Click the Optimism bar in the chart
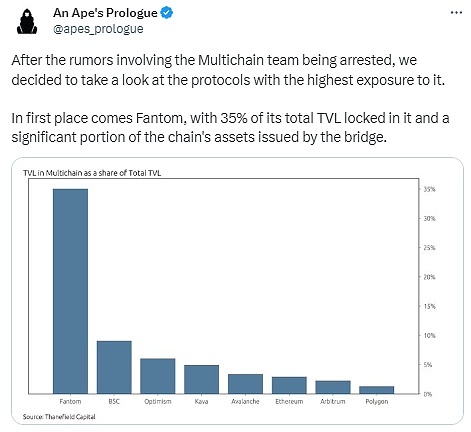Screen dimensions: 471x432 tap(158, 376)
